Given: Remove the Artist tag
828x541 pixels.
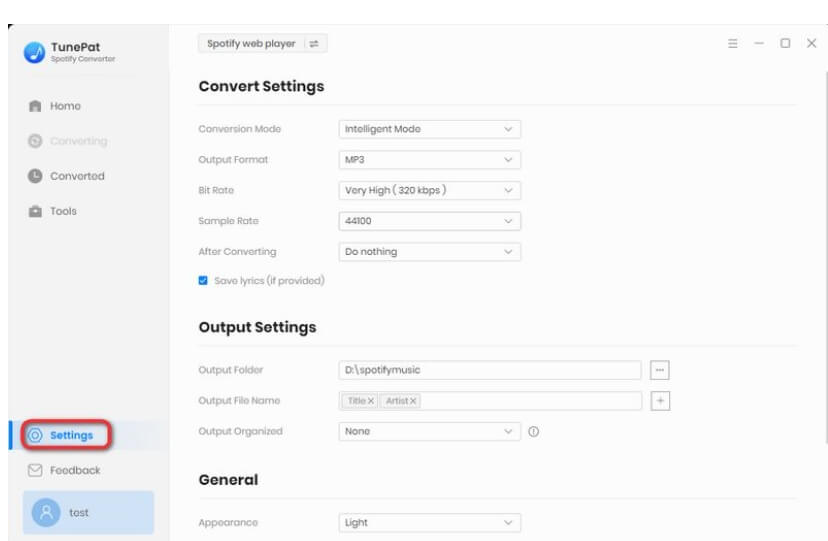Looking at the screenshot, I should (x=413, y=401).
